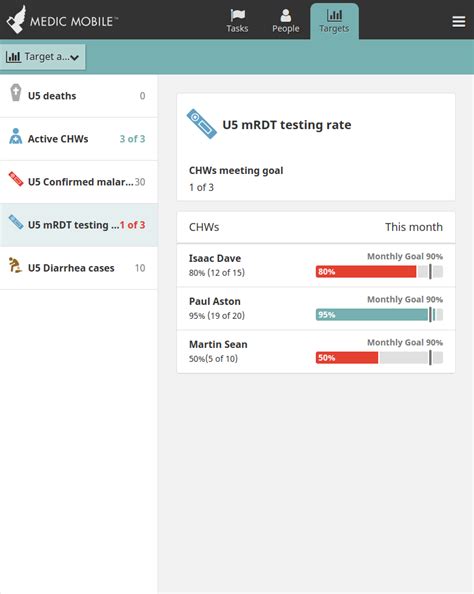Click Paul Aston's 95% progress bar
Screen dimensions: 474x594
[379, 315]
